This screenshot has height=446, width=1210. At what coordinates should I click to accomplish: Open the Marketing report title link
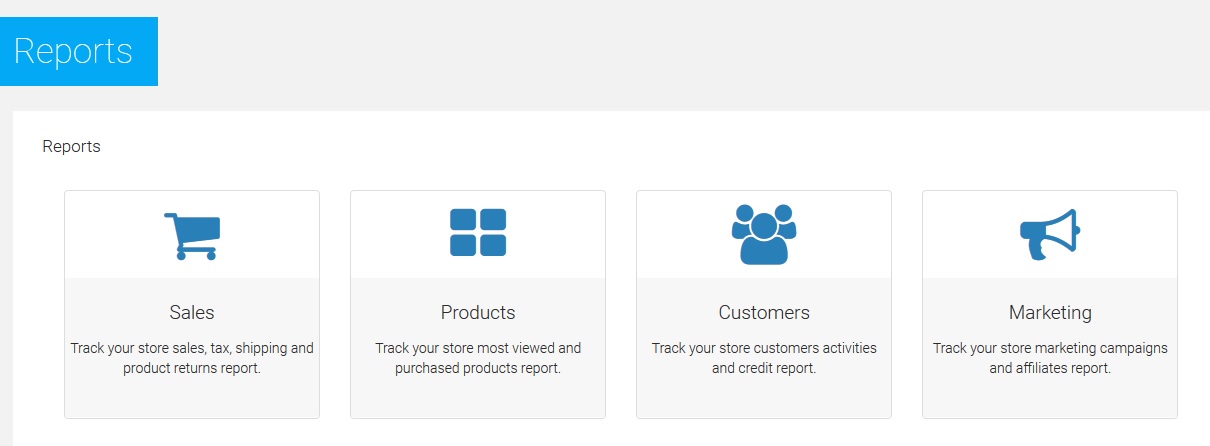point(1050,313)
